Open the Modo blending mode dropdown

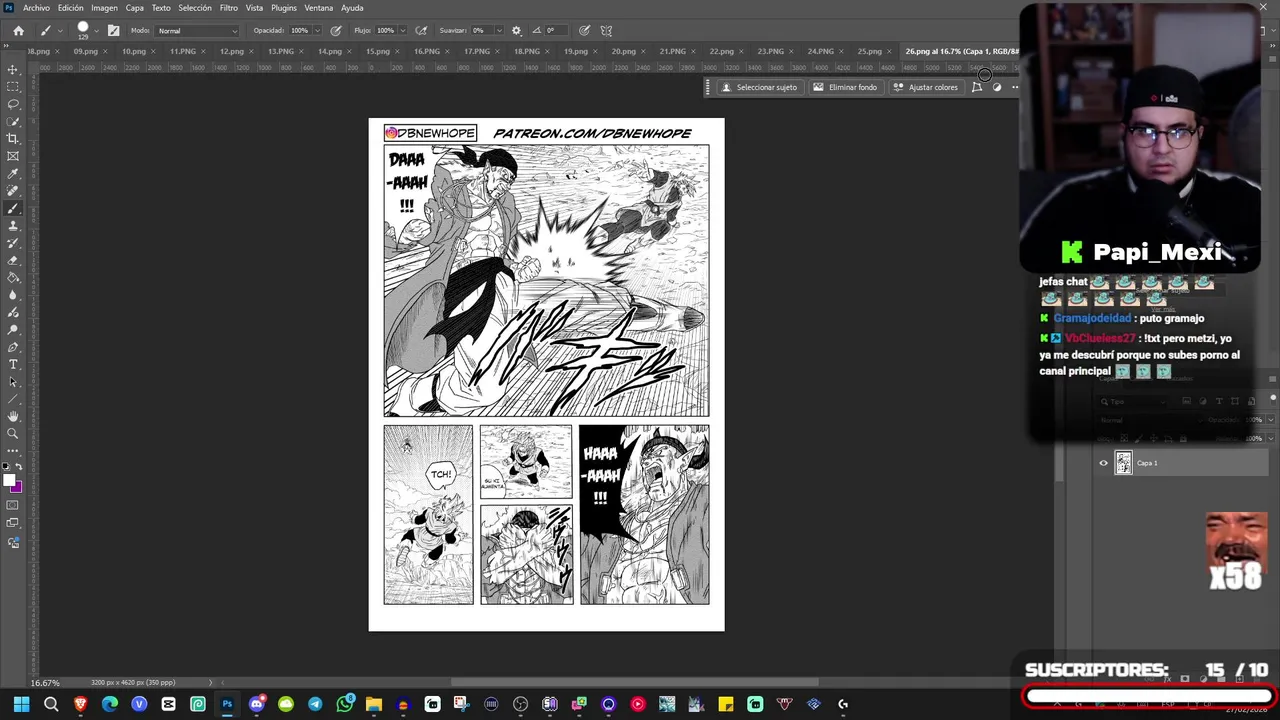point(197,31)
